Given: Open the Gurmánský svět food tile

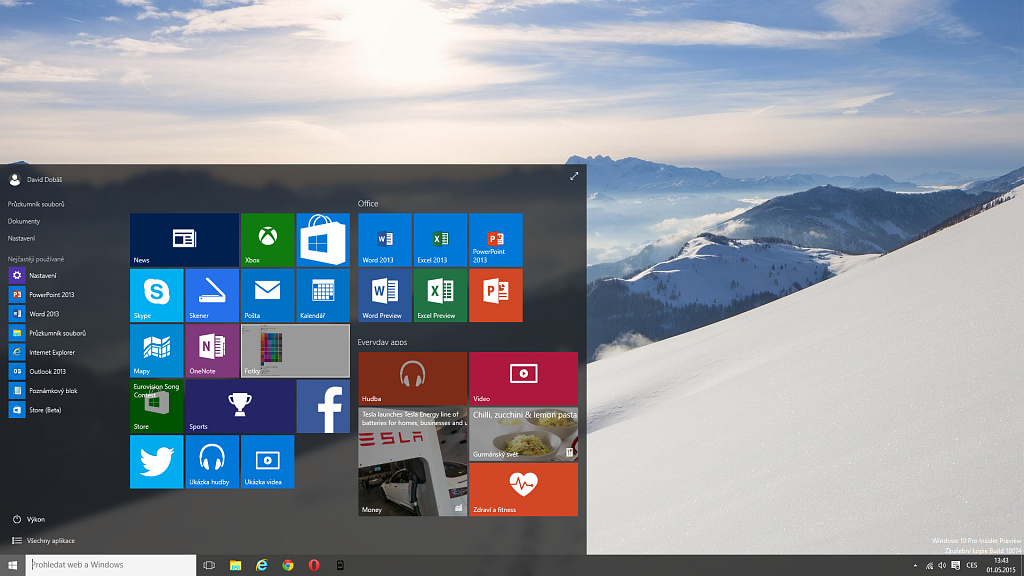Looking at the screenshot, I should click(x=523, y=434).
